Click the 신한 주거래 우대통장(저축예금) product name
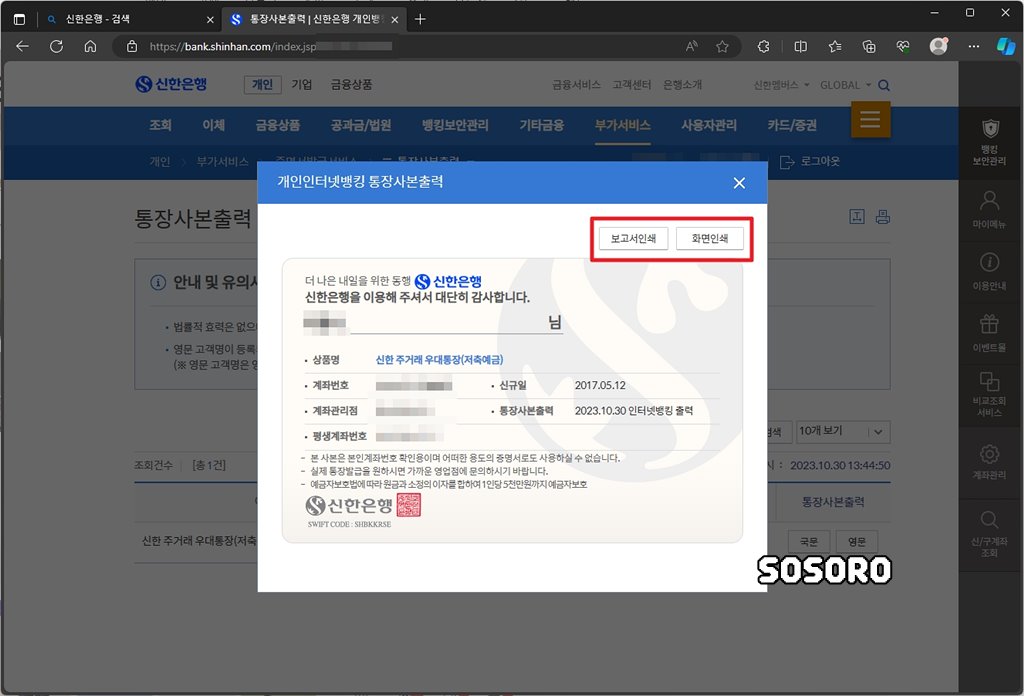The image size is (1024, 696). 439,360
